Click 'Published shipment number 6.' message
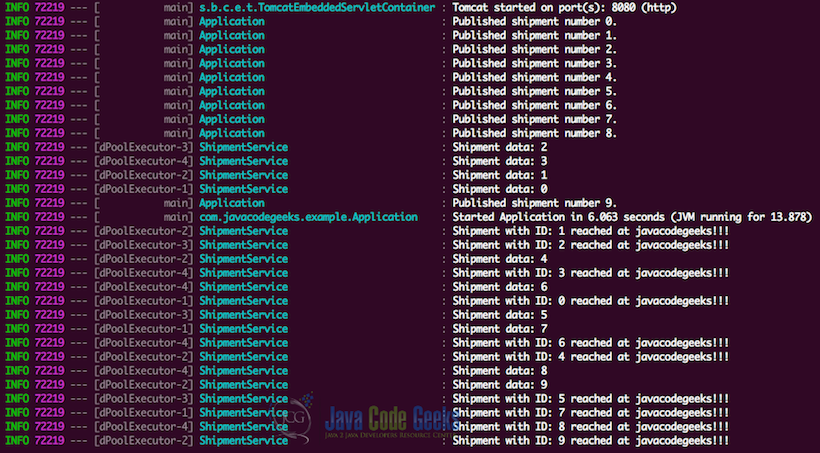 click(534, 105)
